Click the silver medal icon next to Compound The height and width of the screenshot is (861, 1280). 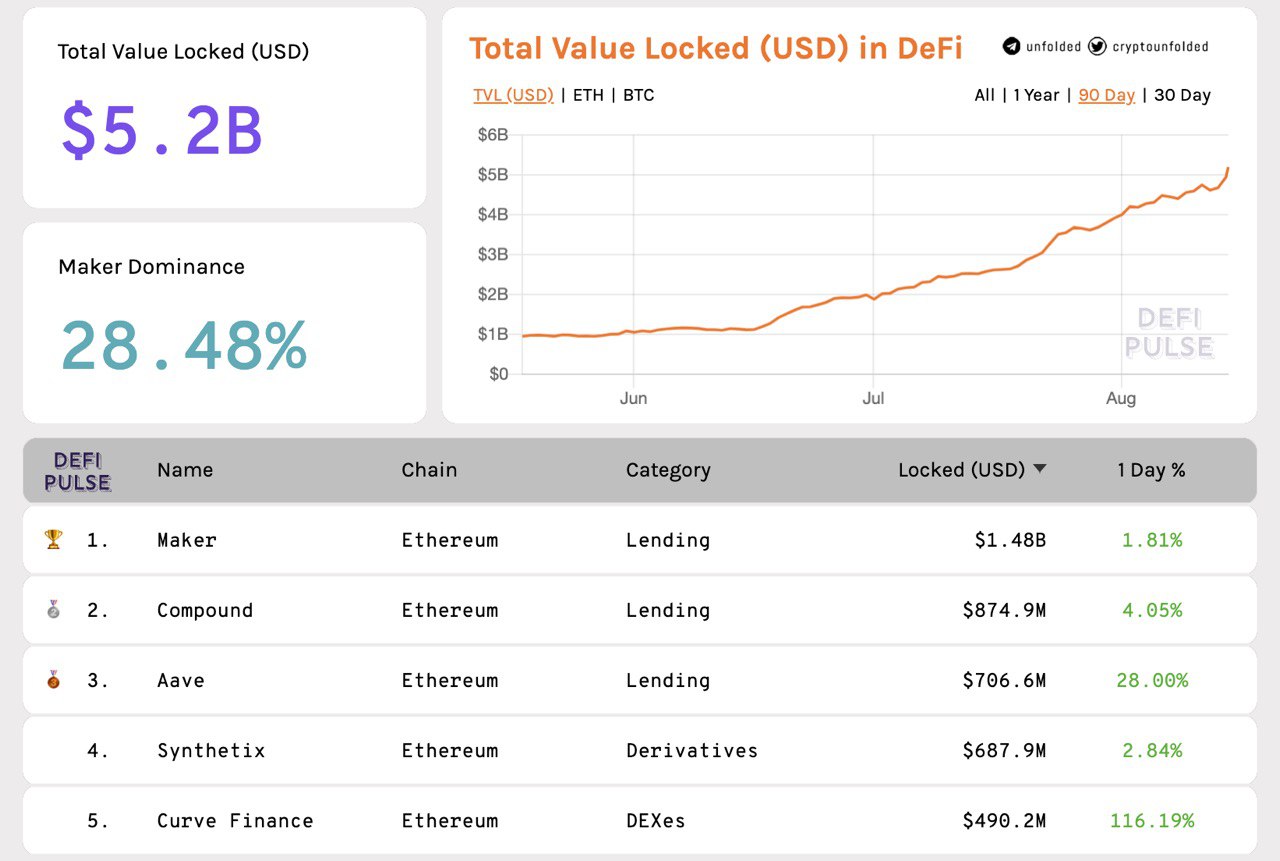(53, 609)
